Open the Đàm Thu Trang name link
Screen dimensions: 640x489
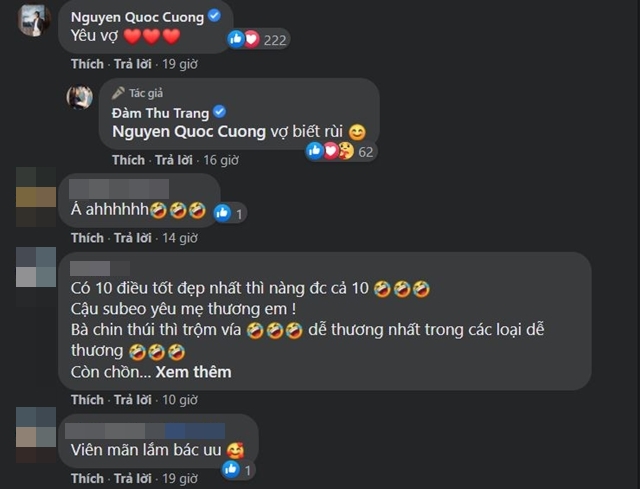click(x=160, y=113)
